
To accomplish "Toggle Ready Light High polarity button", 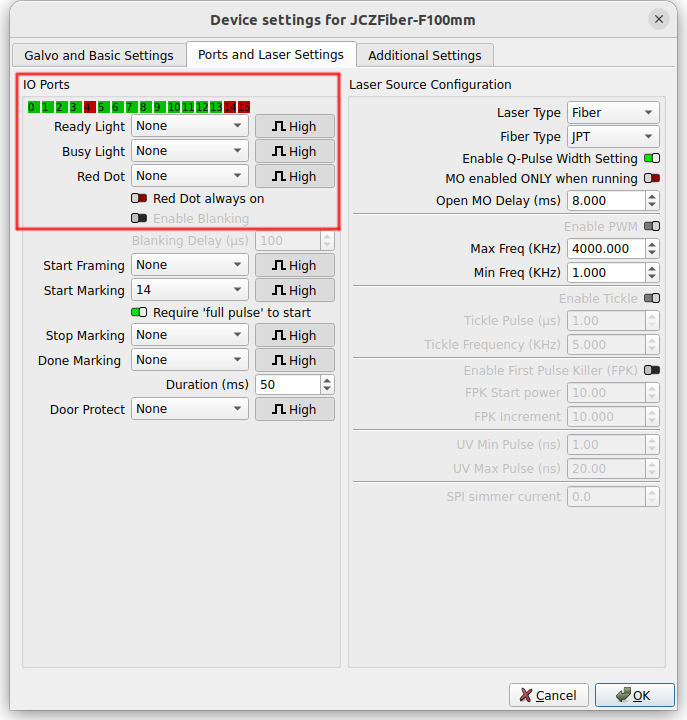I will [295, 126].
